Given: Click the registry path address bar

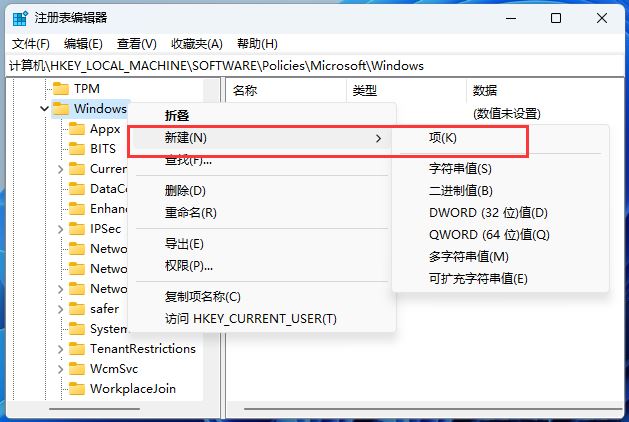Looking at the screenshot, I should (314, 66).
